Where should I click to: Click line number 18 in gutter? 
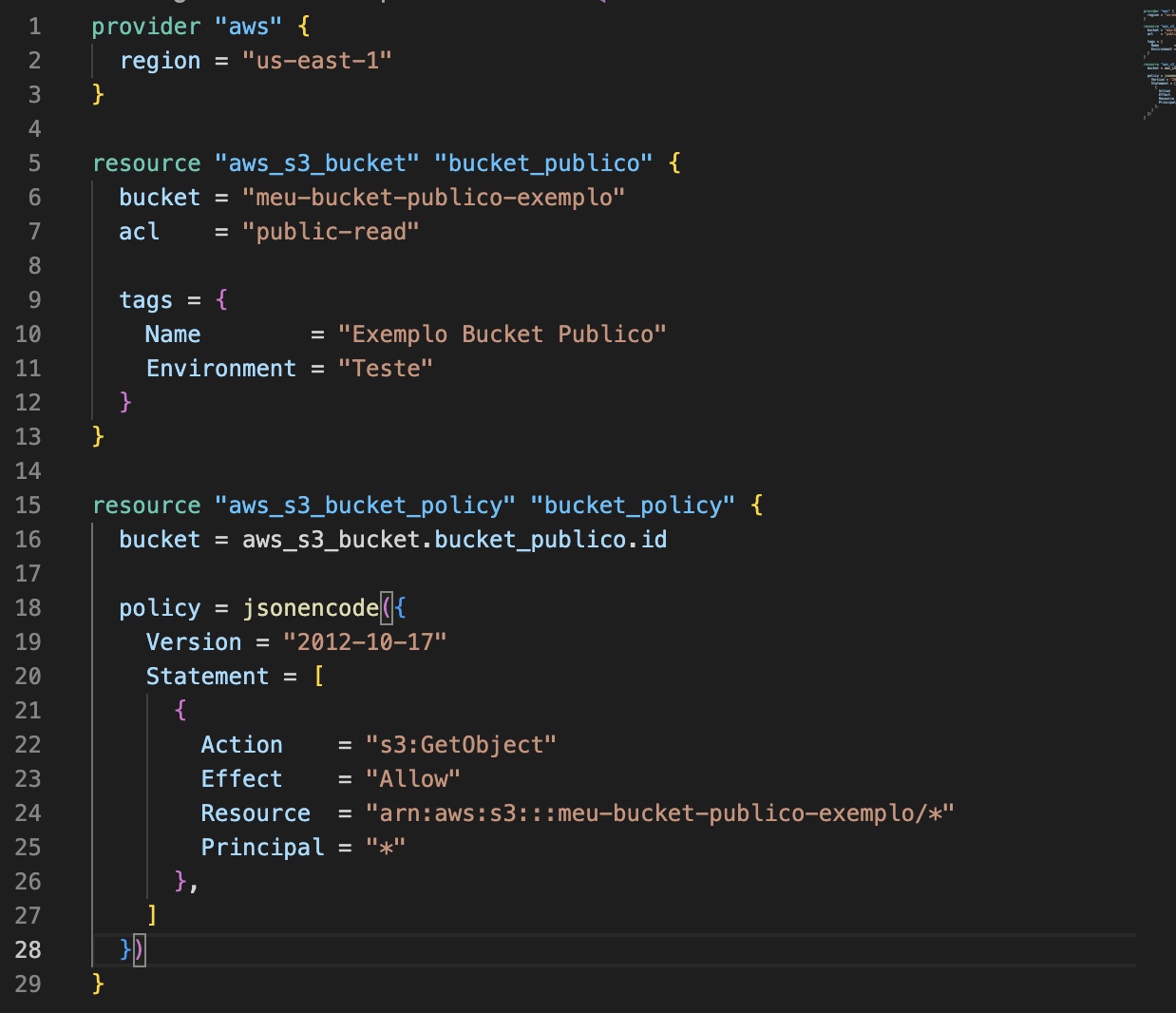click(x=28, y=608)
